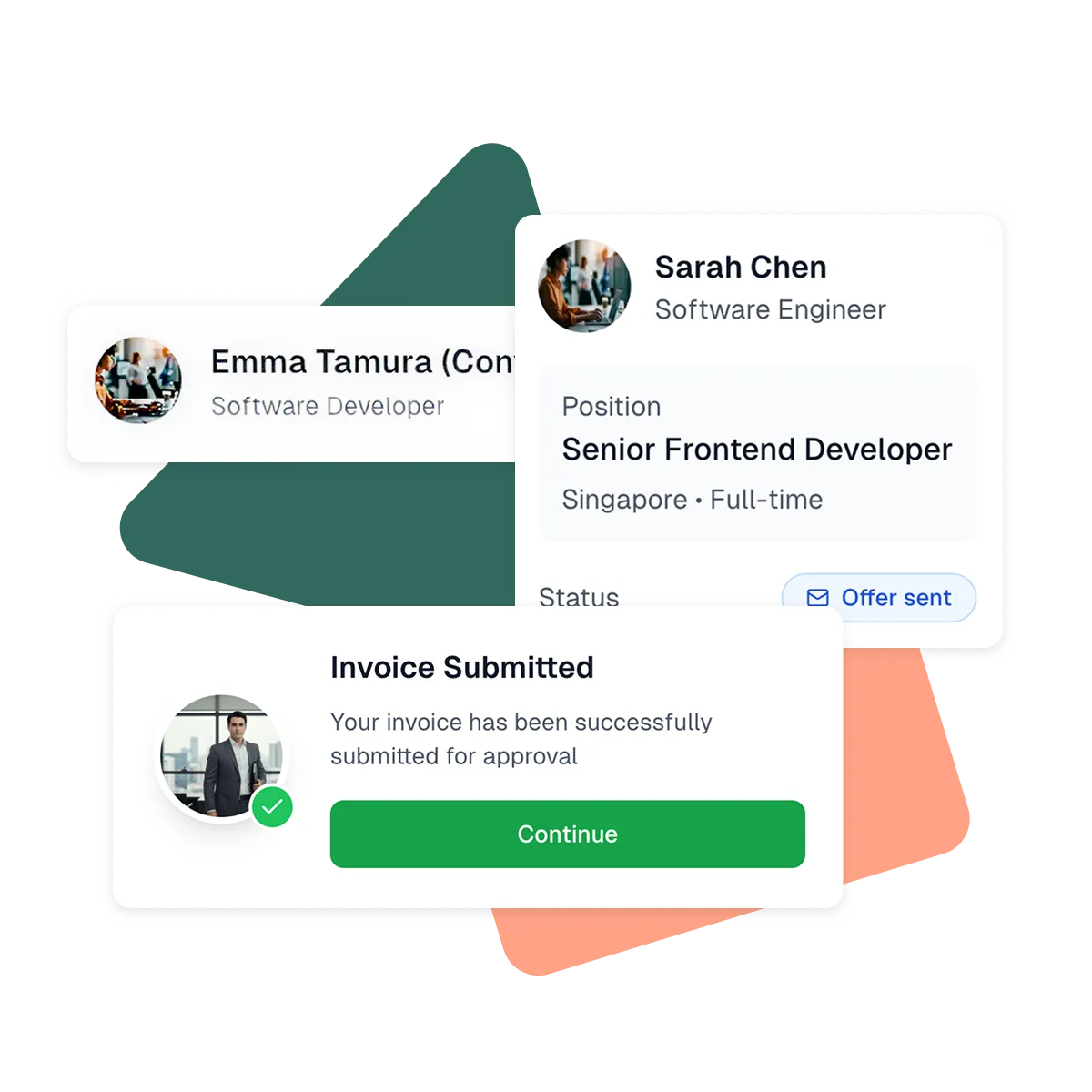The width and height of the screenshot is (1092, 1092).
Task: Click the Software Developer subtitle
Action: click(x=328, y=406)
